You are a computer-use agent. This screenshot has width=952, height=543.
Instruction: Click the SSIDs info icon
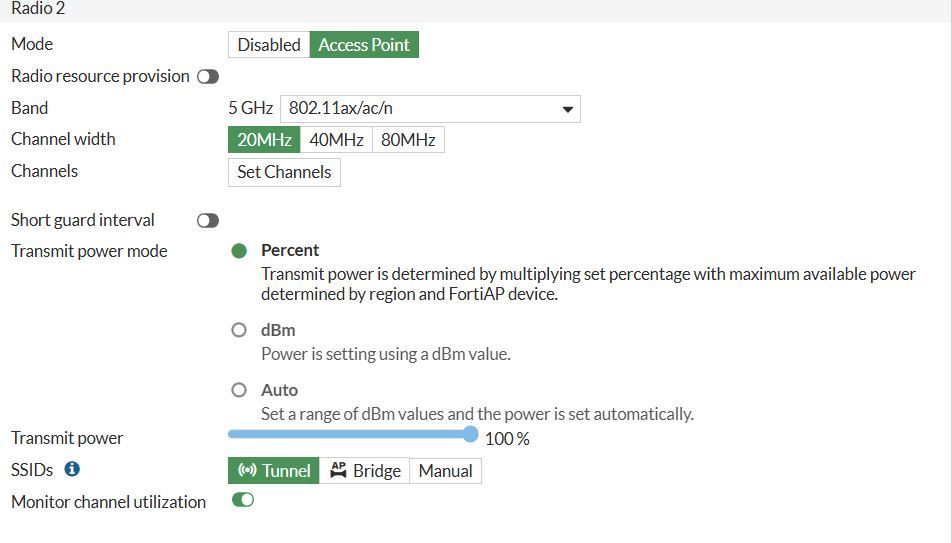72,469
